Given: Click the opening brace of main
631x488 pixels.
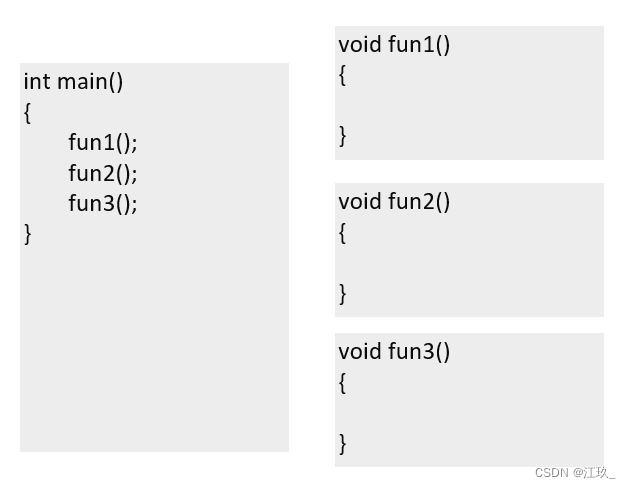Looking at the screenshot, I should [x=28, y=113].
